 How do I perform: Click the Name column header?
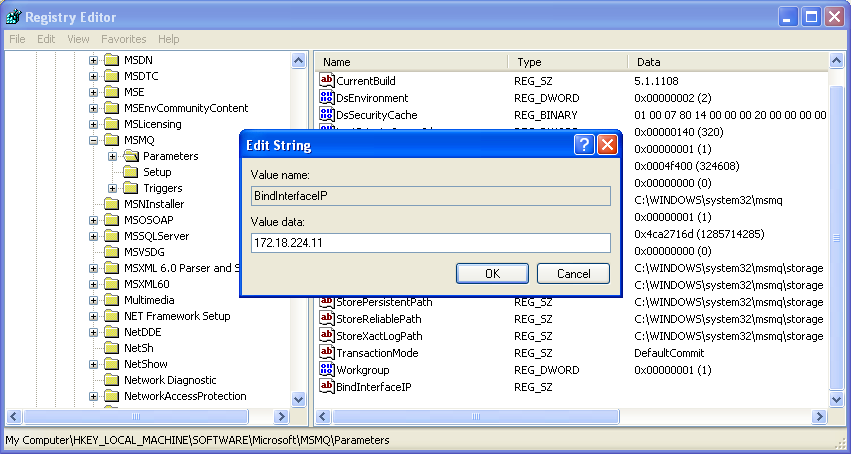[410, 62]
